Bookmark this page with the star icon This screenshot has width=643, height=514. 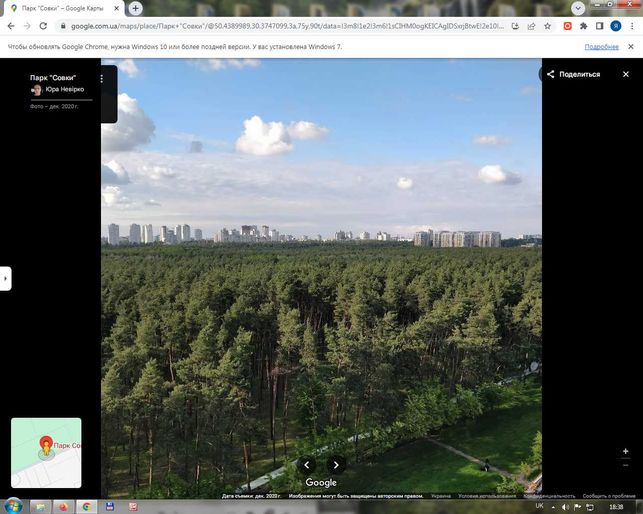click(547, 26)
